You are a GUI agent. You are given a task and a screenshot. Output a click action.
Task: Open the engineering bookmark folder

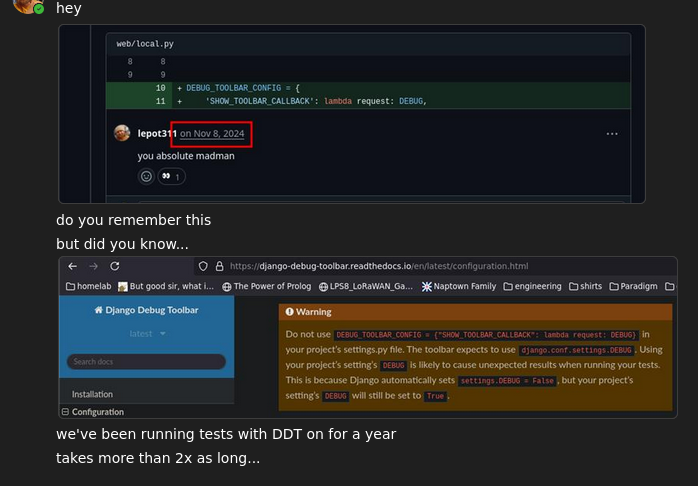(532, 286)
